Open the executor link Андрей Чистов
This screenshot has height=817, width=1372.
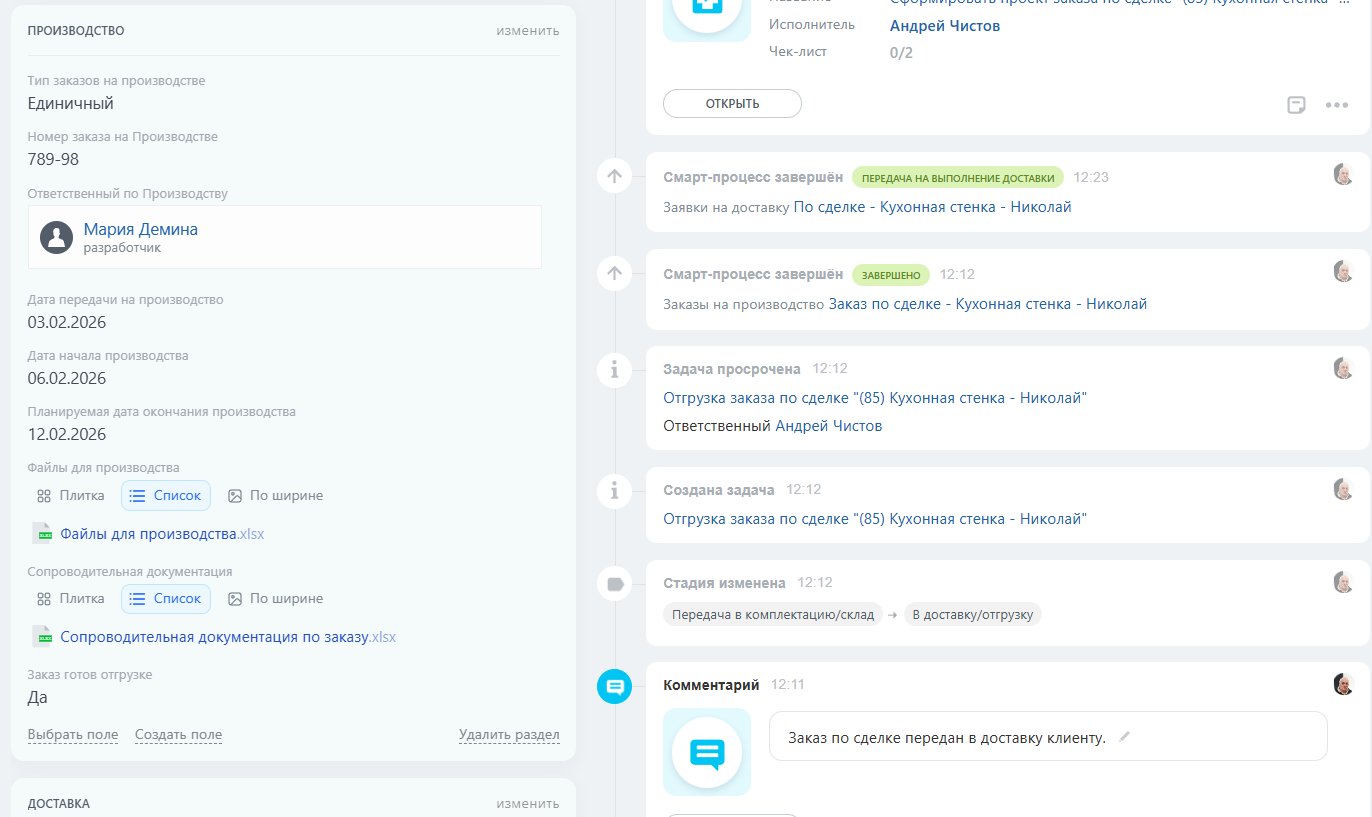point(945,26)
